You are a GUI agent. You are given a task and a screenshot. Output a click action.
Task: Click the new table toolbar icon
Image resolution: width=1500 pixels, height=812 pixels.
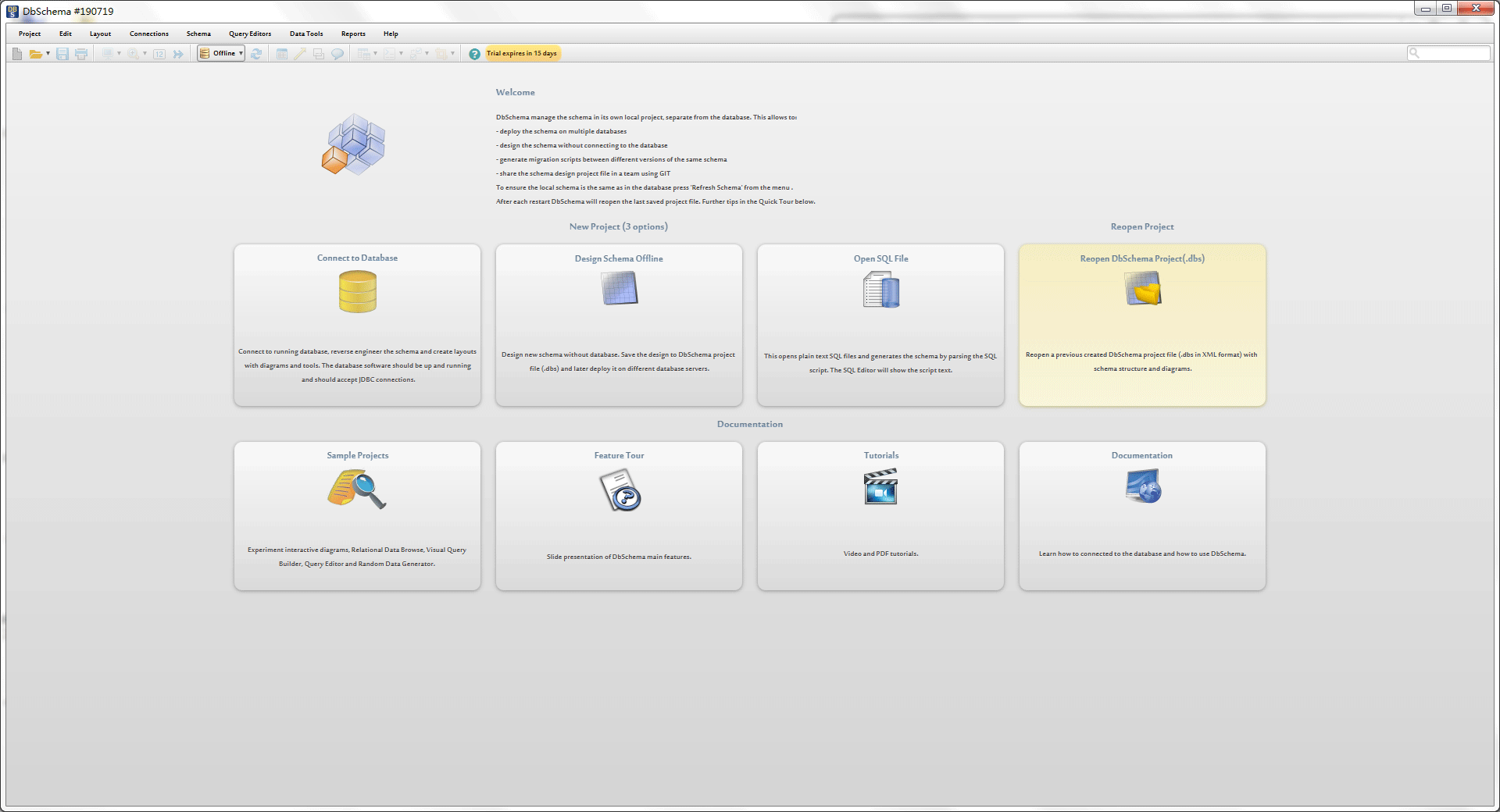pos(282,54)
